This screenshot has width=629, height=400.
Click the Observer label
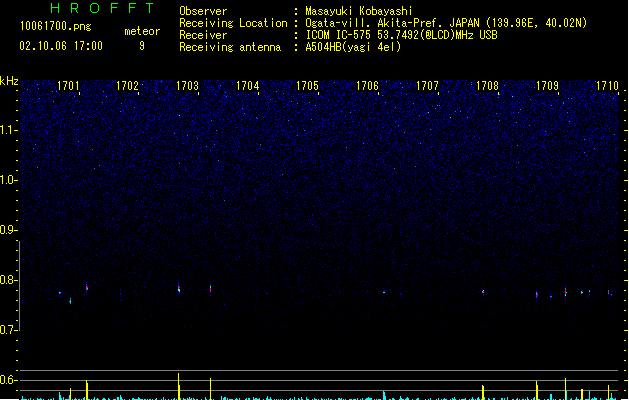(203, 11)
